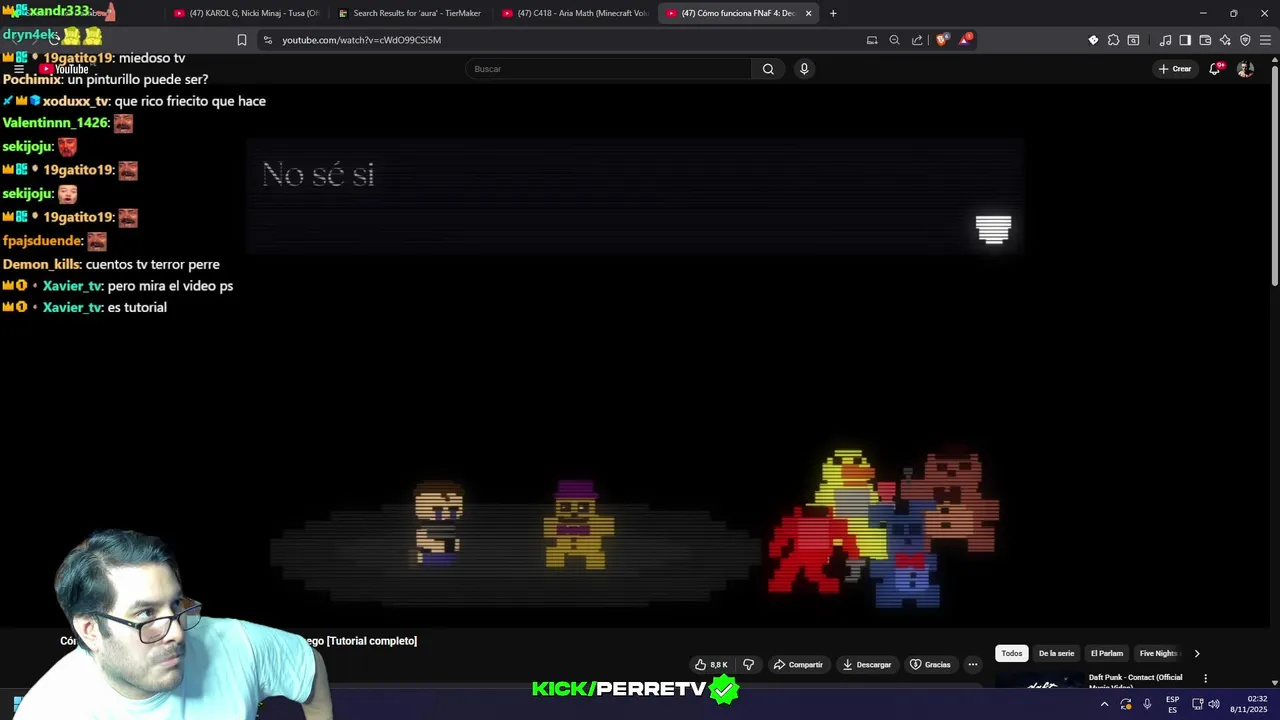Switch to the TierMaker search results tab
This screenshot has width=1280, height=720.
click(x=410, y=13)
